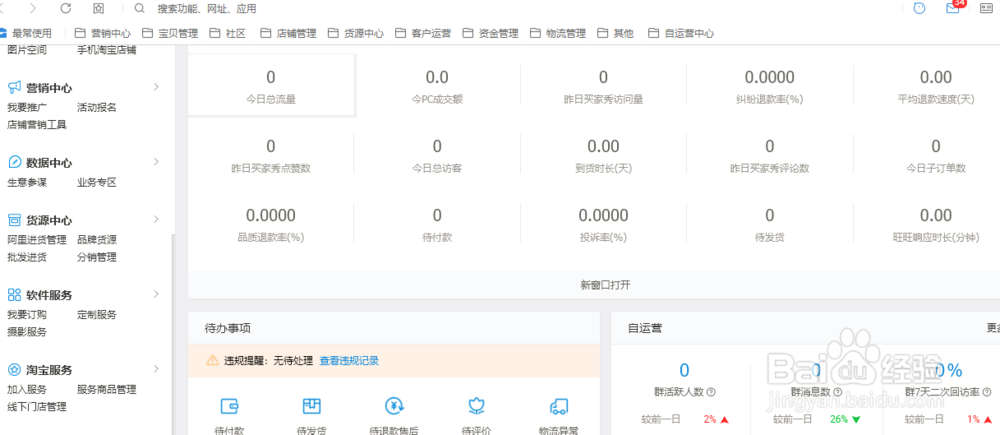Click the 待发货 package icon
Screen dimensions: 1000x435
(x=311, y=406)
